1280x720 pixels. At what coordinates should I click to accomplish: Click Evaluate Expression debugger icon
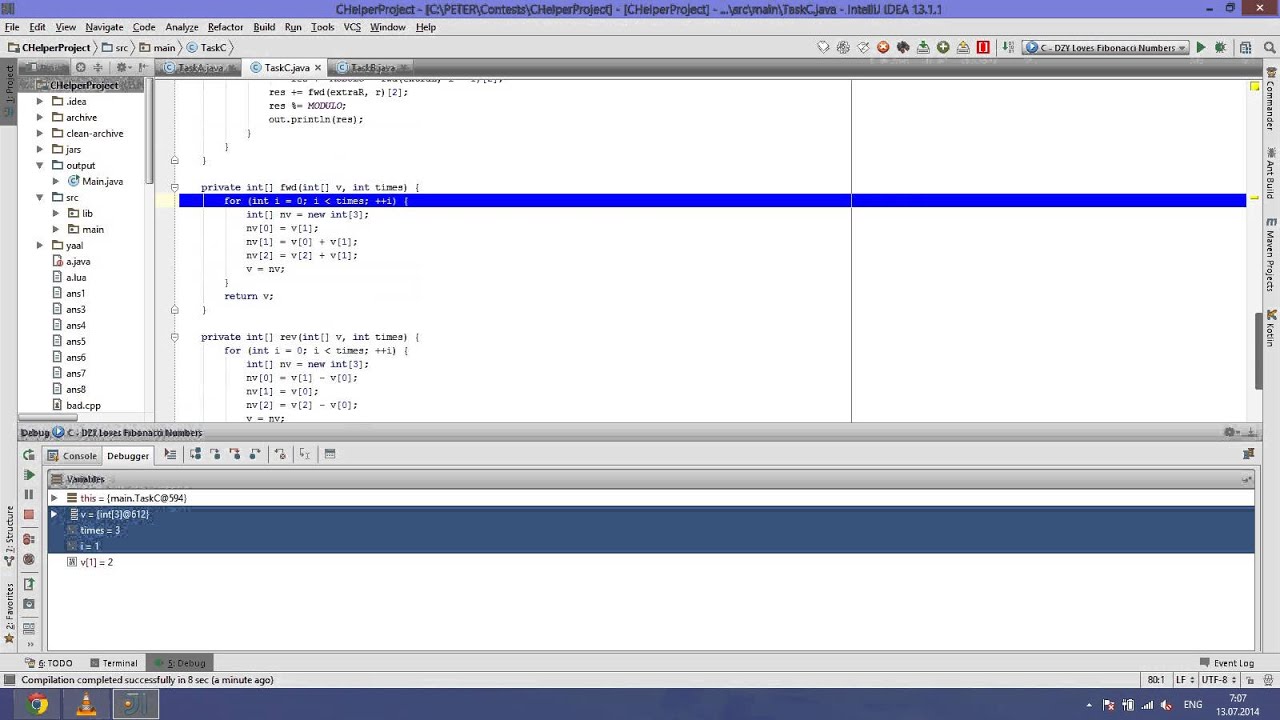[330, 454]
